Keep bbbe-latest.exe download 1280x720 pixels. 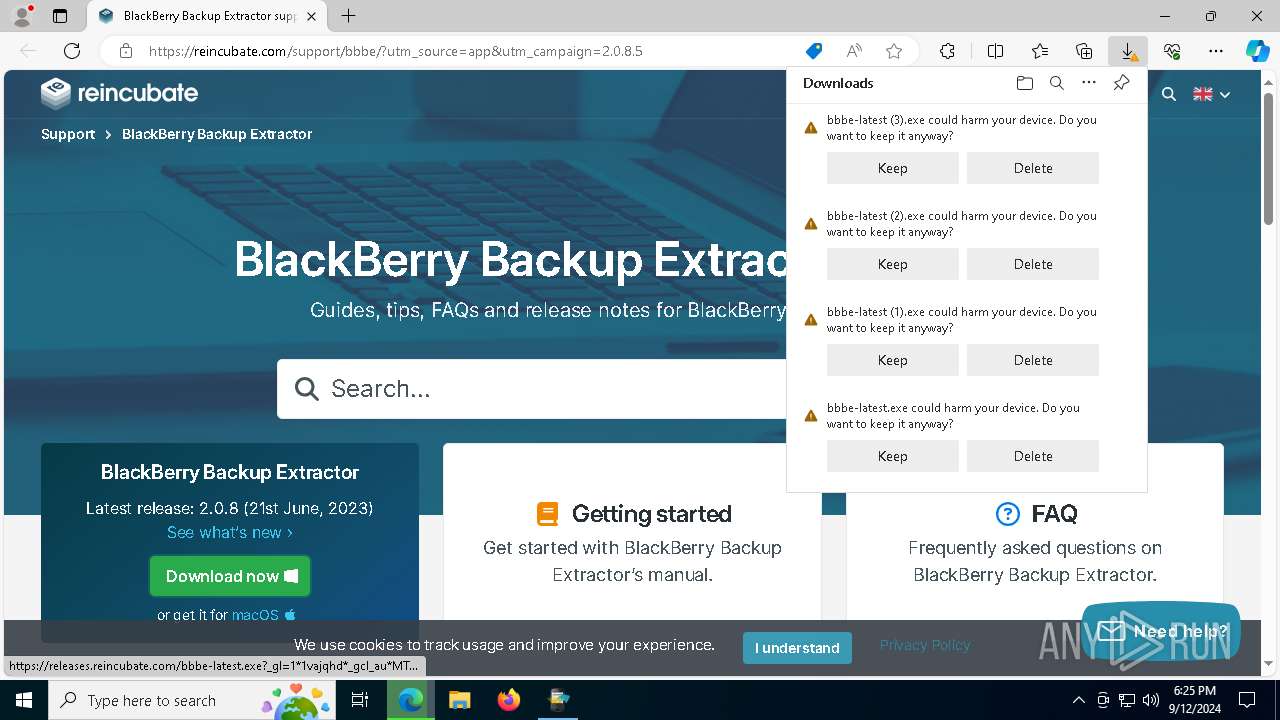tap(893, 456)
